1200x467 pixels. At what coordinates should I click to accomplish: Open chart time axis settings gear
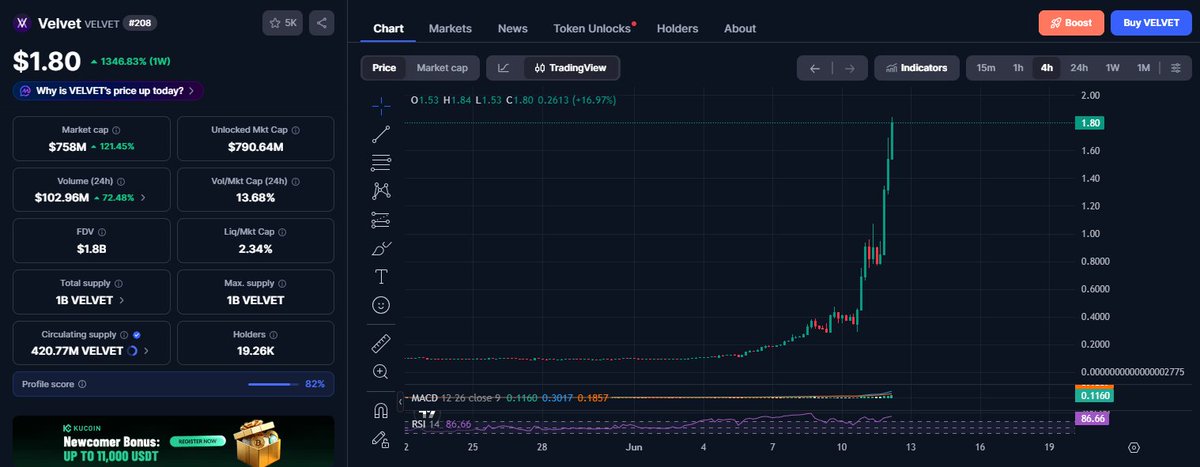[1134, 447]
